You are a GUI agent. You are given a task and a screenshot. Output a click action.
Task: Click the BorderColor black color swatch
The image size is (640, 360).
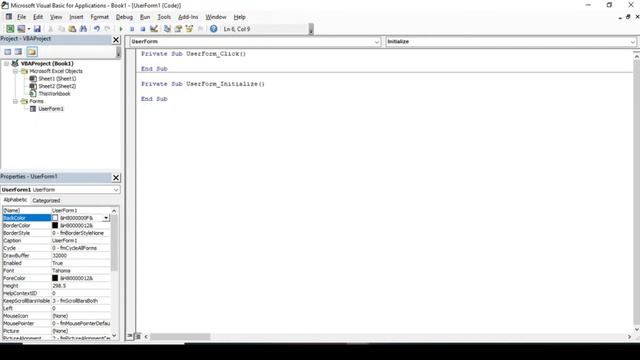55,225
